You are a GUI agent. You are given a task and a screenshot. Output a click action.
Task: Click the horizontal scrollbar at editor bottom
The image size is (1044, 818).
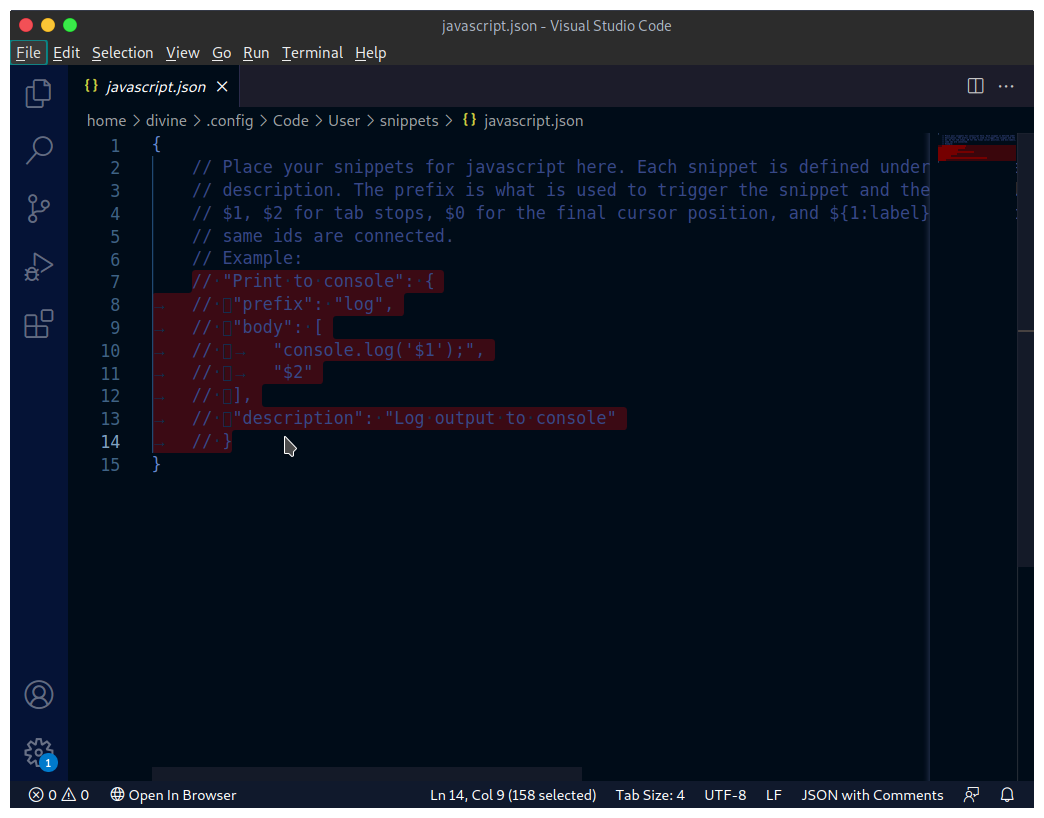tap(367, 773)
